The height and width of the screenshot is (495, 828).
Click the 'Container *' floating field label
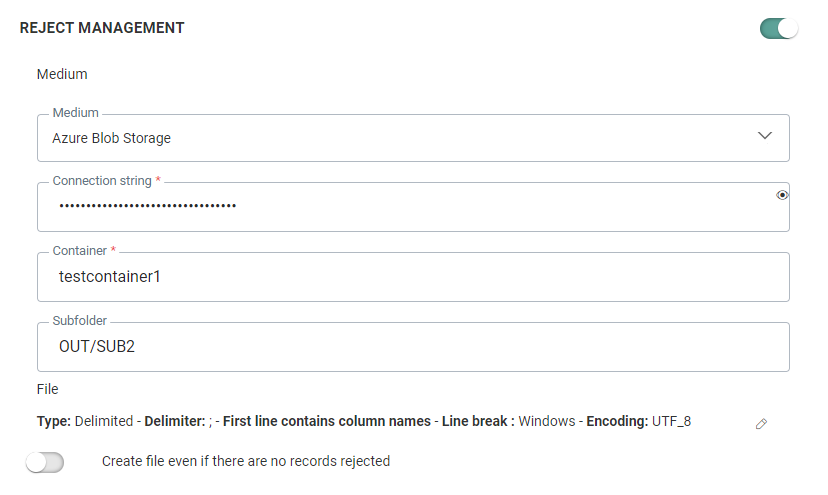(x=84, y=251)
